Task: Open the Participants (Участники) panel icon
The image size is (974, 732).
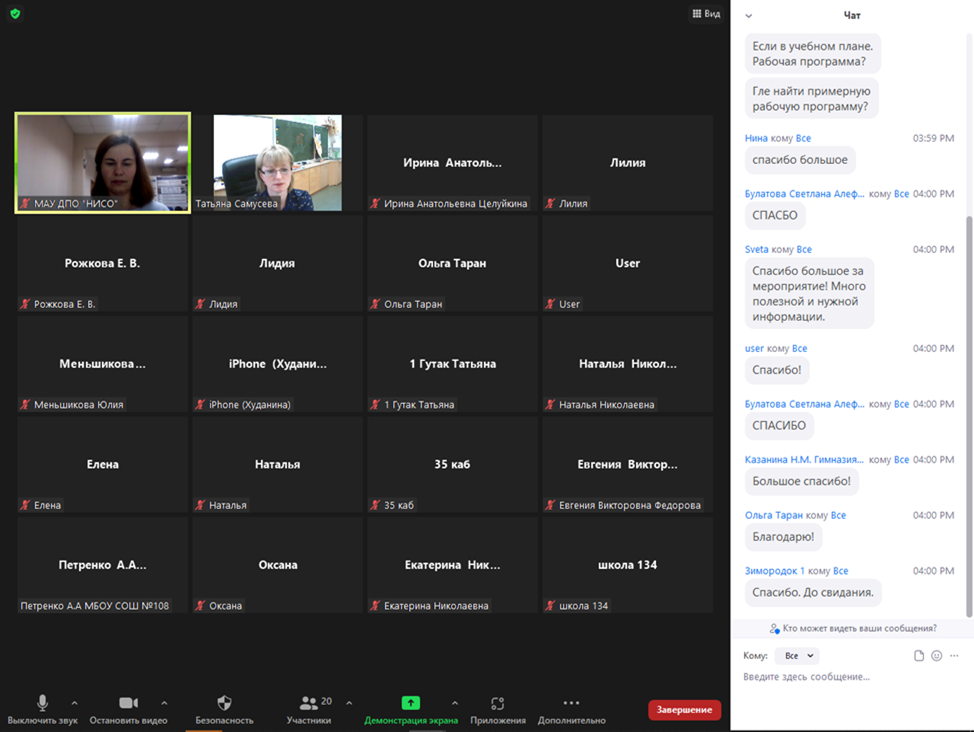Action: [x=309, y=703]
